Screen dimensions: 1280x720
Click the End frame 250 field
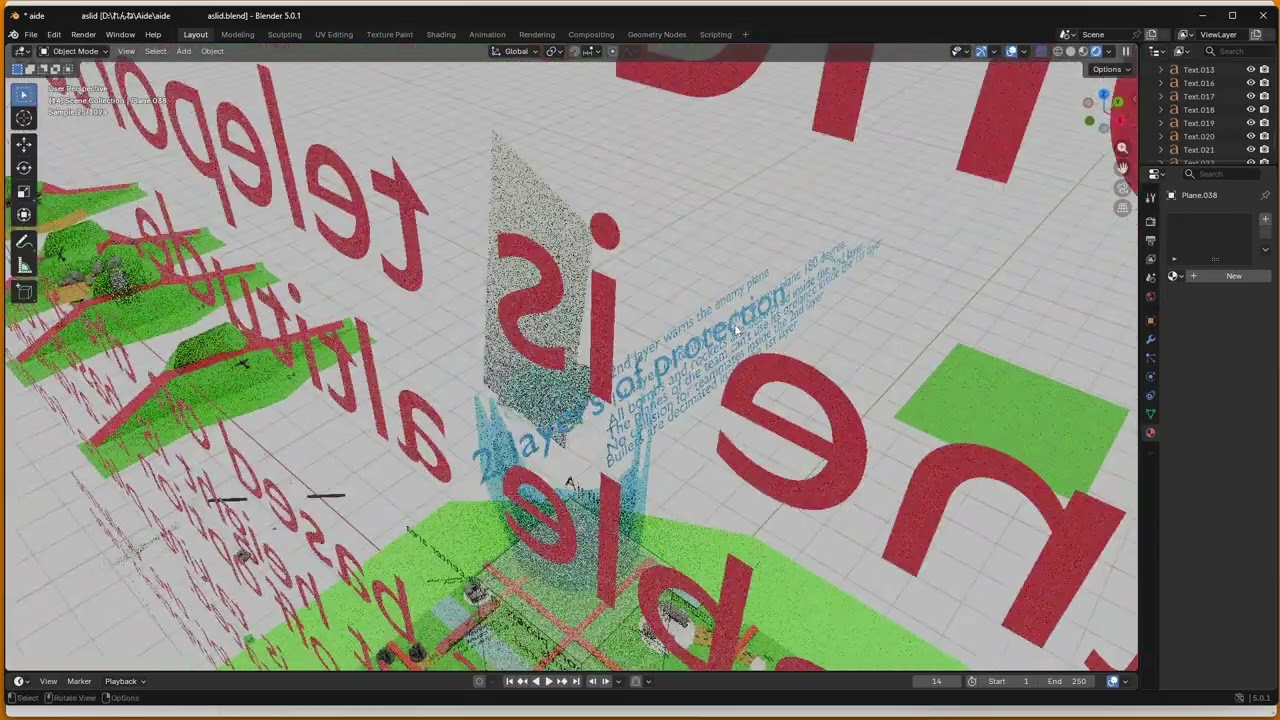click(x=1067, y=681)
